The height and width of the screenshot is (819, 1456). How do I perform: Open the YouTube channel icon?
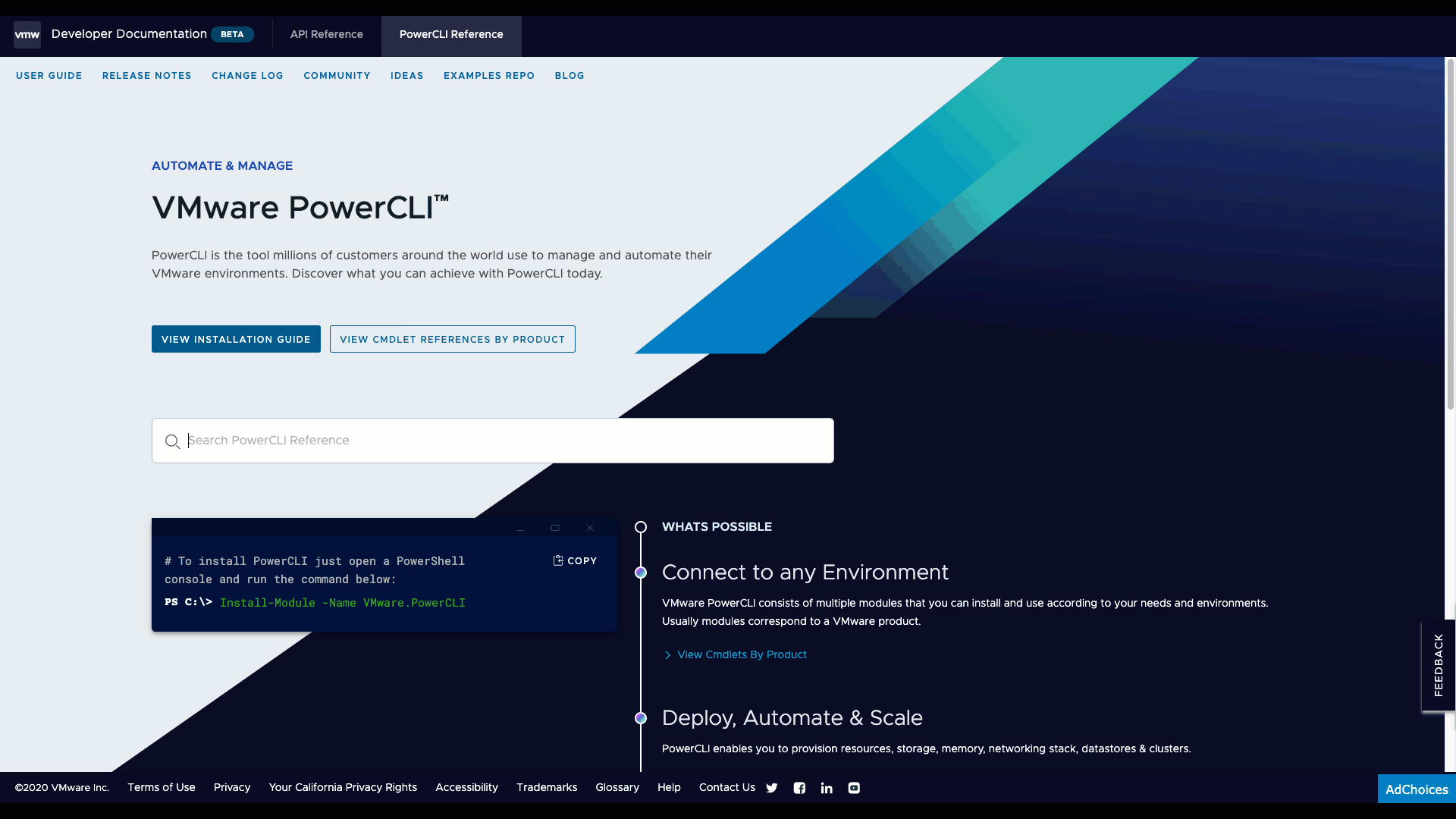[x=854, y=788]
